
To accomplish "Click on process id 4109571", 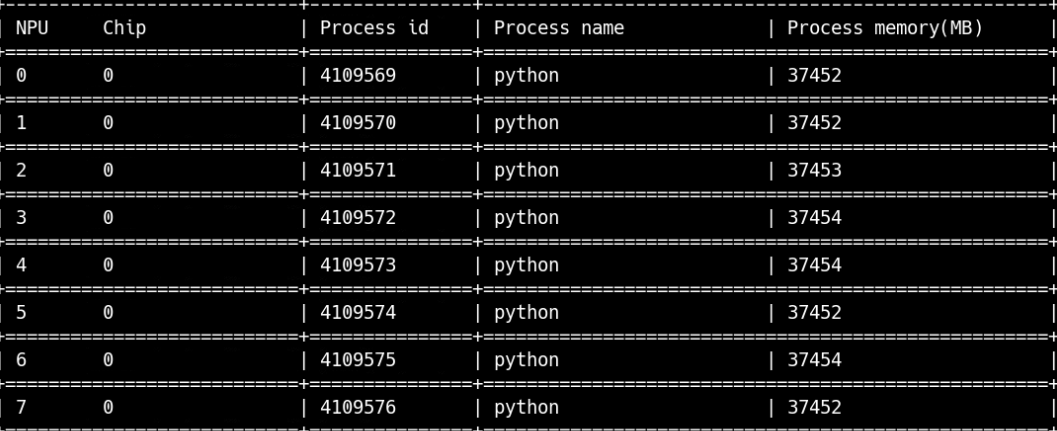I will [358, 171].
